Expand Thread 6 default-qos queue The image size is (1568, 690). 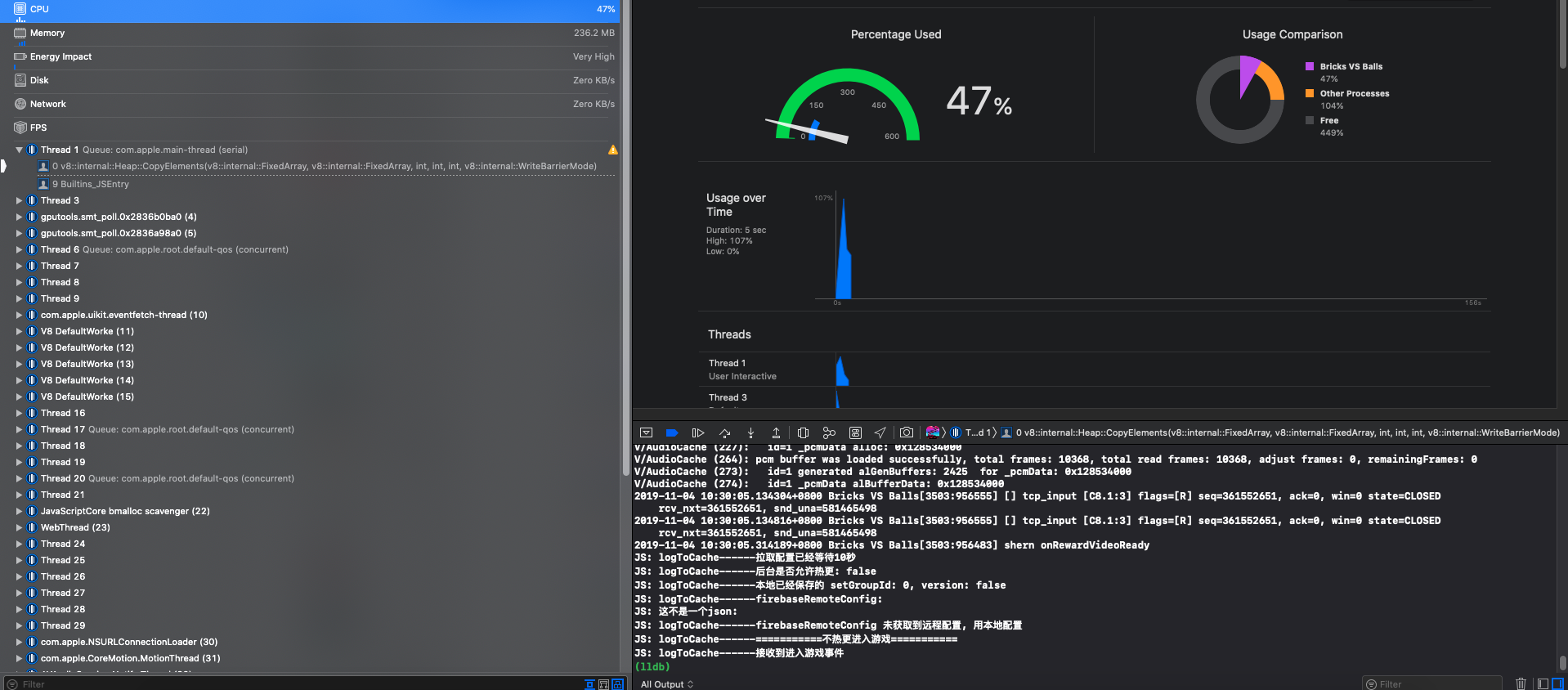(19, 249)
